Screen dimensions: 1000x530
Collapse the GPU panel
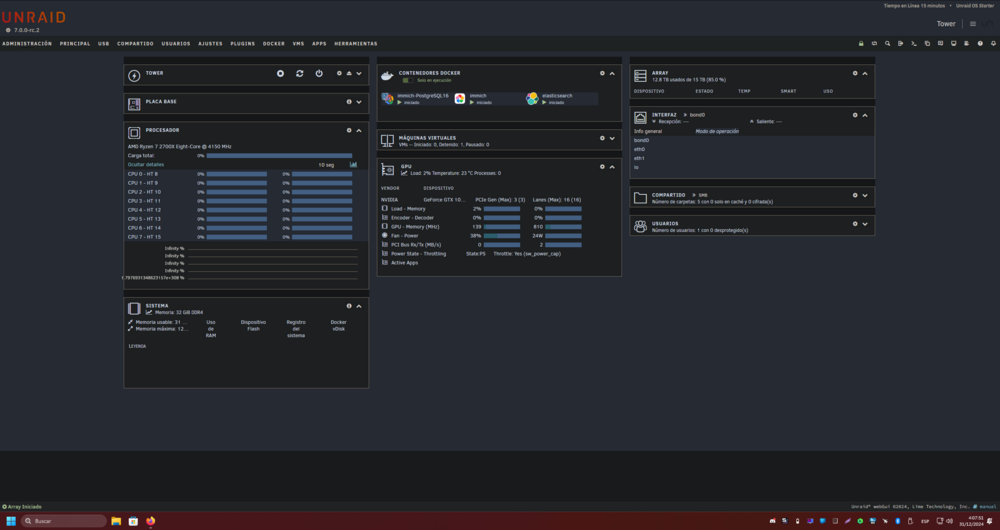[612, 166]
